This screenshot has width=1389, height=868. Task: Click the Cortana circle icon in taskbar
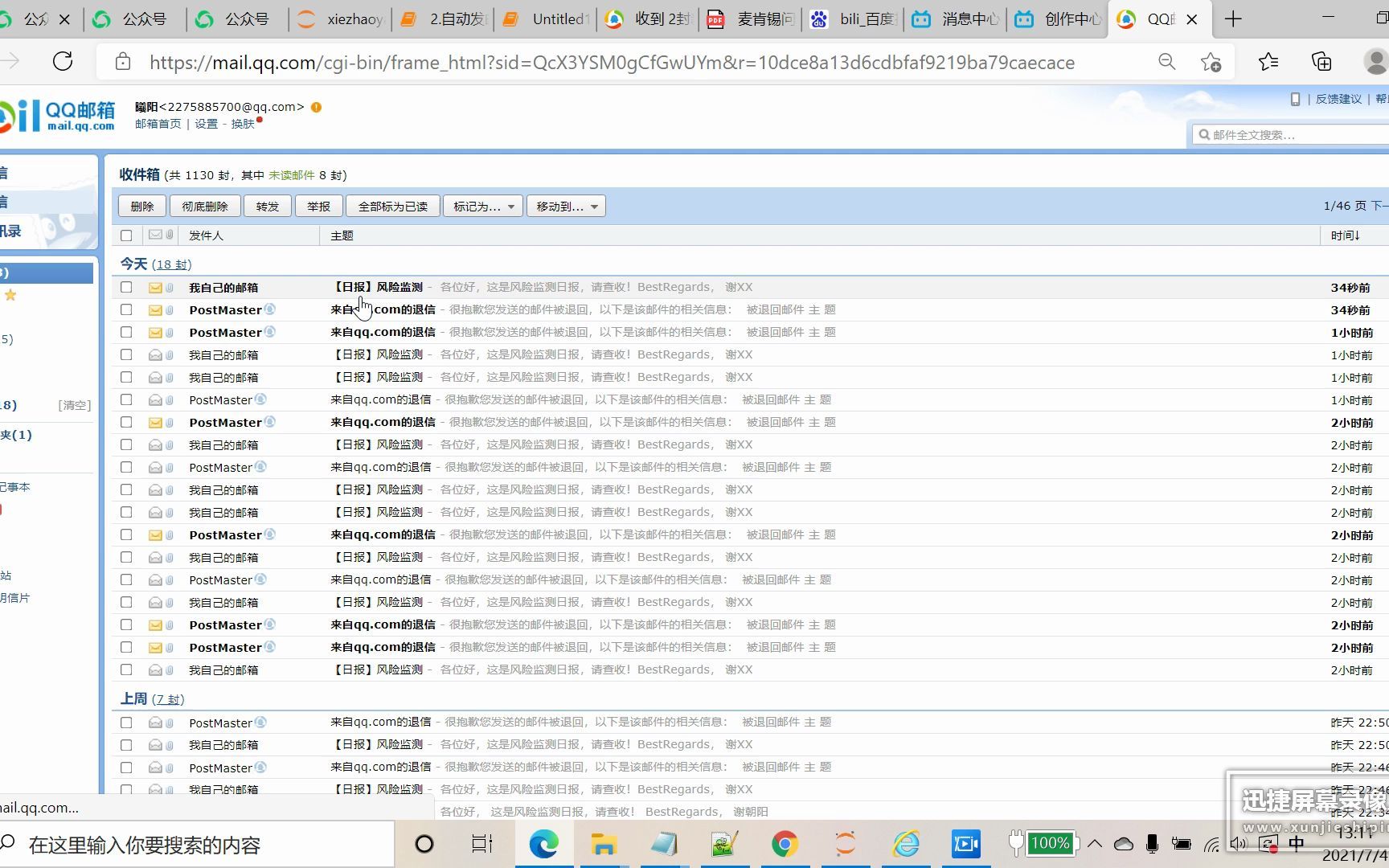point(424,844)
